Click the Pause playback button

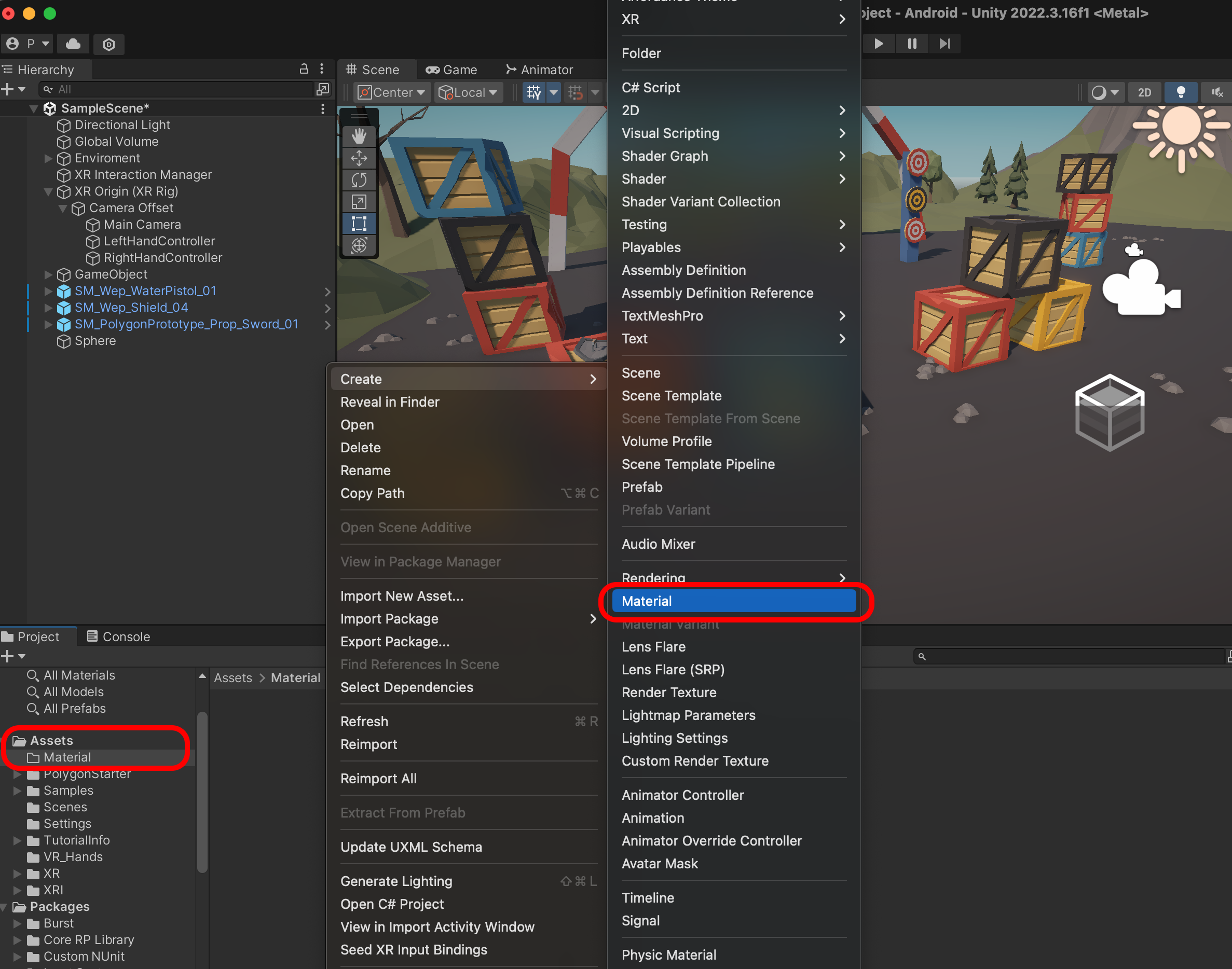click(911, 44)
